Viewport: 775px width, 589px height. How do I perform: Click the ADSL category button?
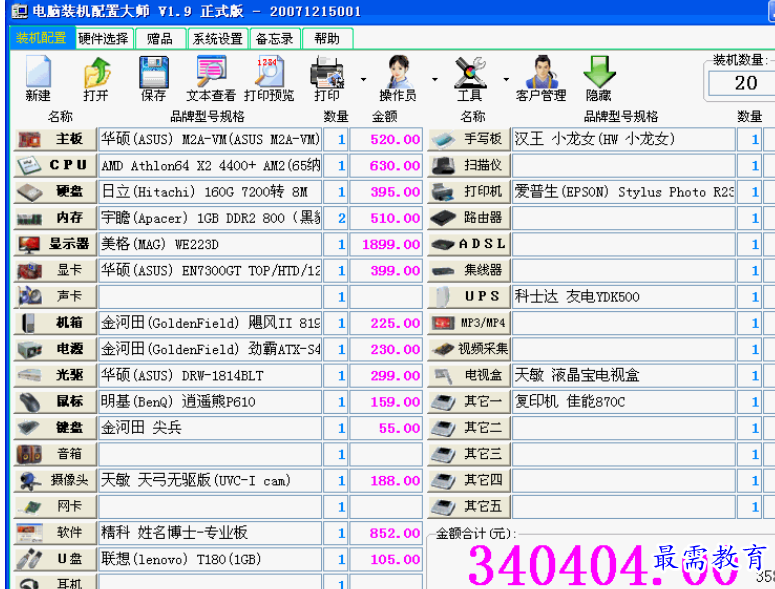469,244
